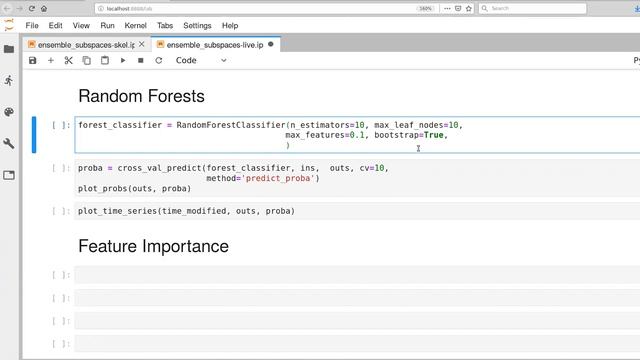Open the cell tools wrench icon
Screen dimensions: 640x360
pos(9,143)
